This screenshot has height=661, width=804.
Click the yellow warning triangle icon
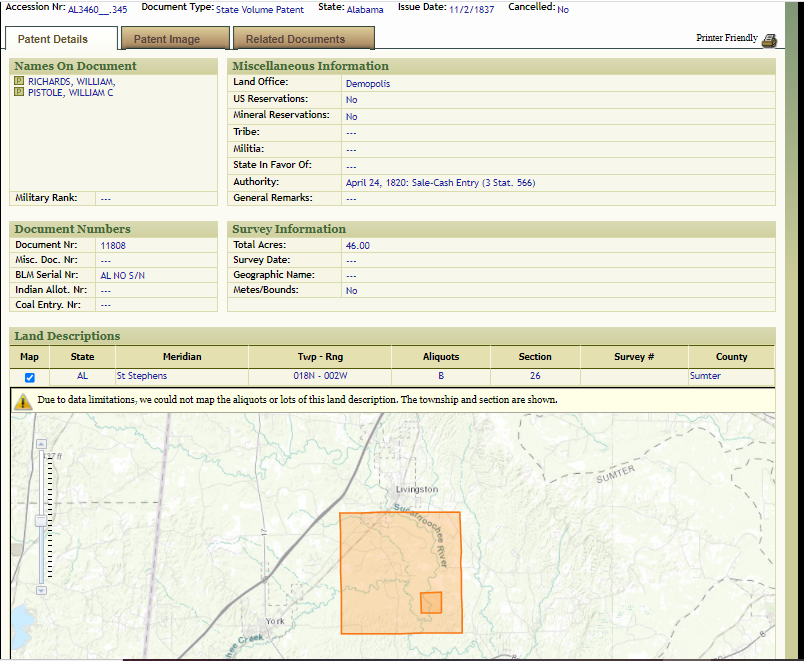[23, 400]
